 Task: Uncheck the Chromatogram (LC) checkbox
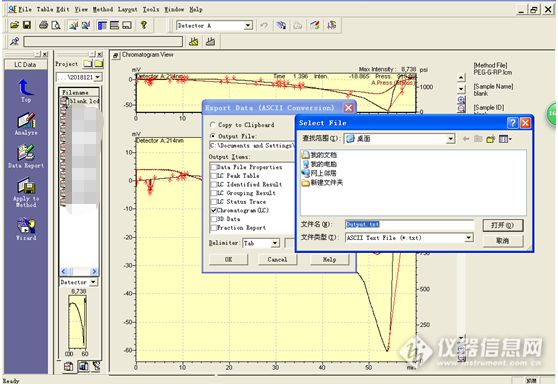214,210
